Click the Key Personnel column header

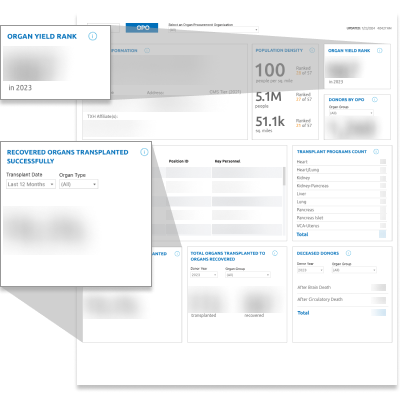tap(227, 161)
